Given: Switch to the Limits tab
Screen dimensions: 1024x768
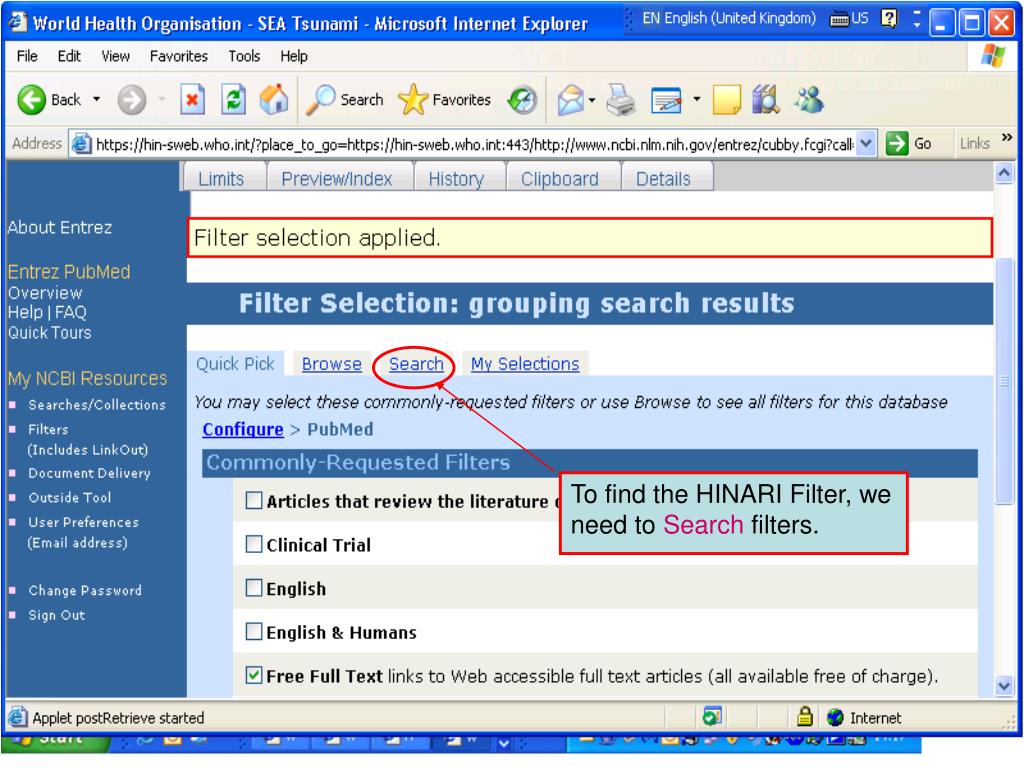Looking at the screenshot, I should [221, 178].
